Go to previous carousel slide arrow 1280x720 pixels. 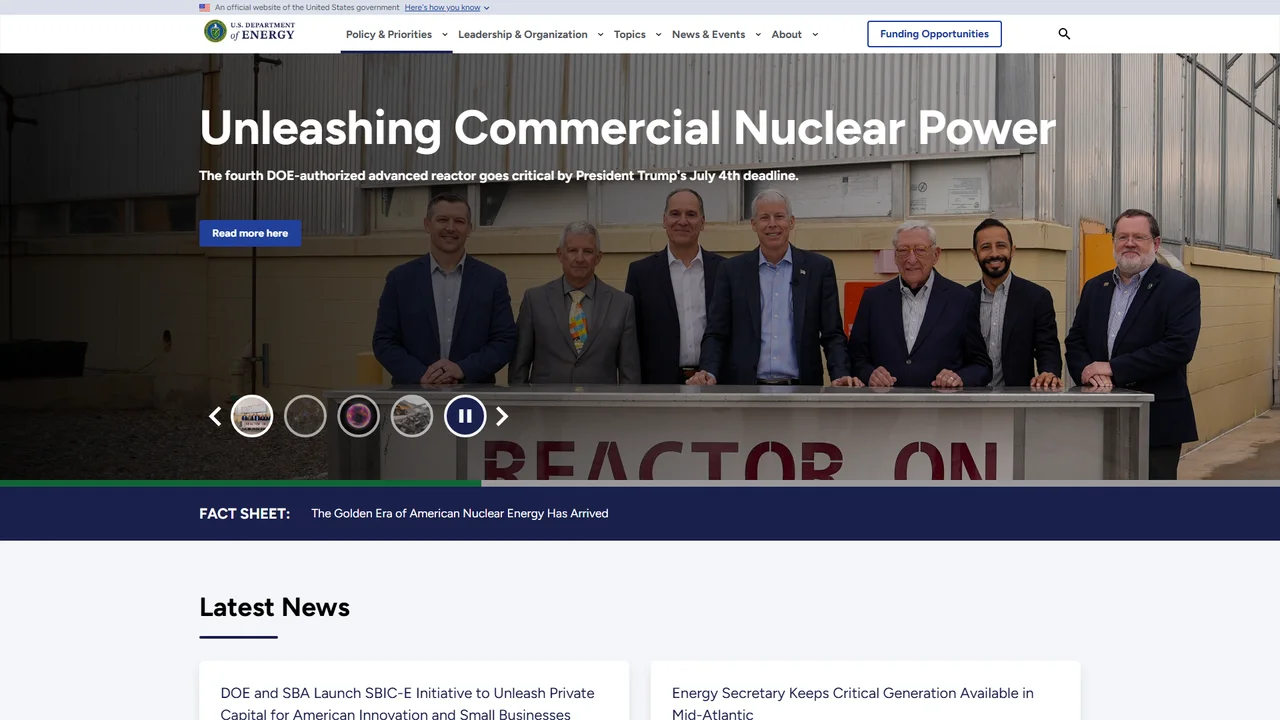pyautogui.click(x=214, y=416)
